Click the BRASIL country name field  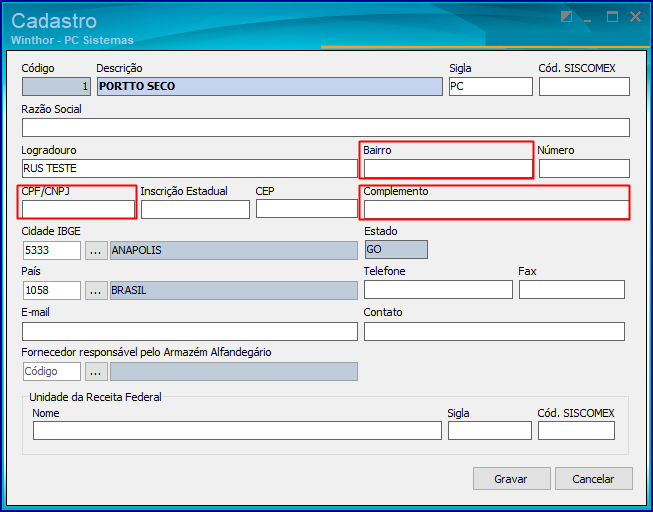[x=234, y=290]
